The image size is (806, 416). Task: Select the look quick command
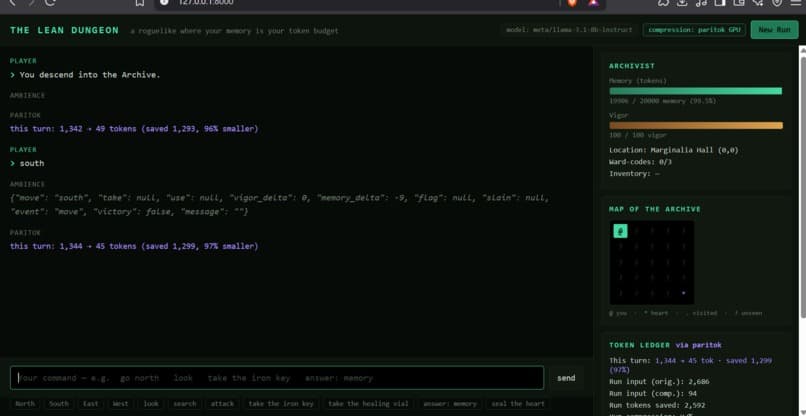pyautogui.click(x=151, y=404)
